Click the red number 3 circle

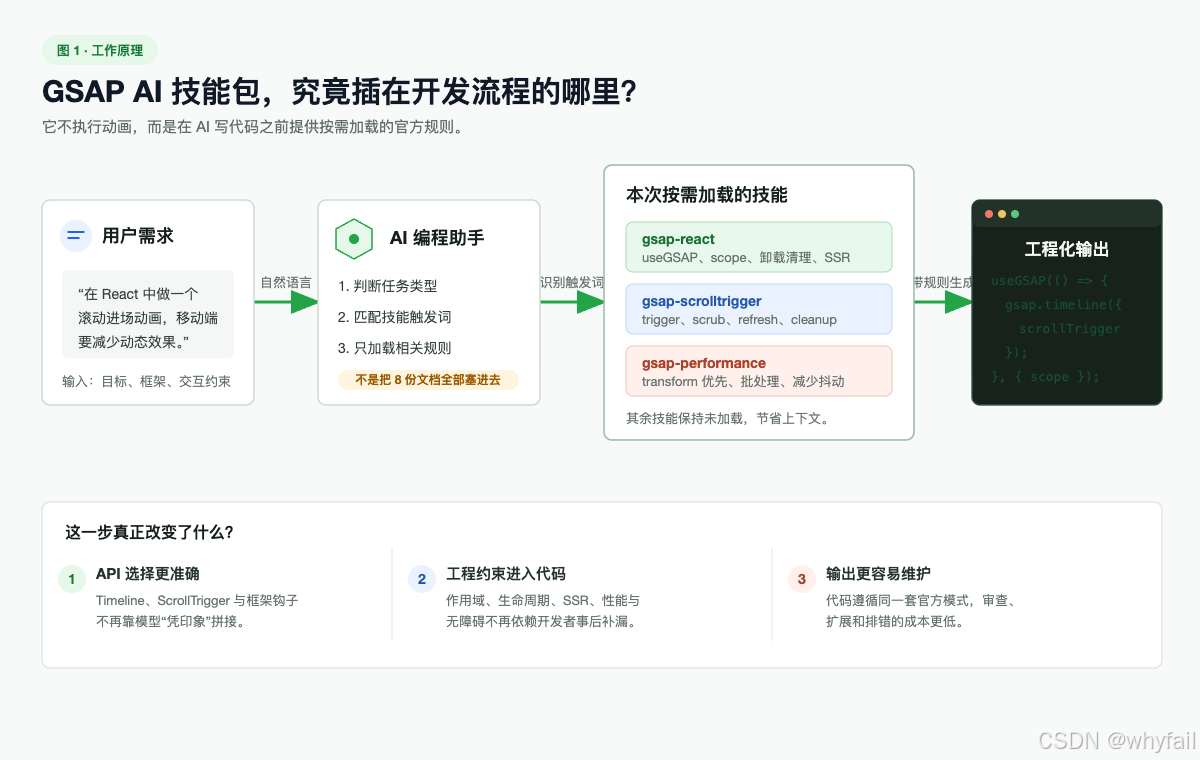pos(802,579)
